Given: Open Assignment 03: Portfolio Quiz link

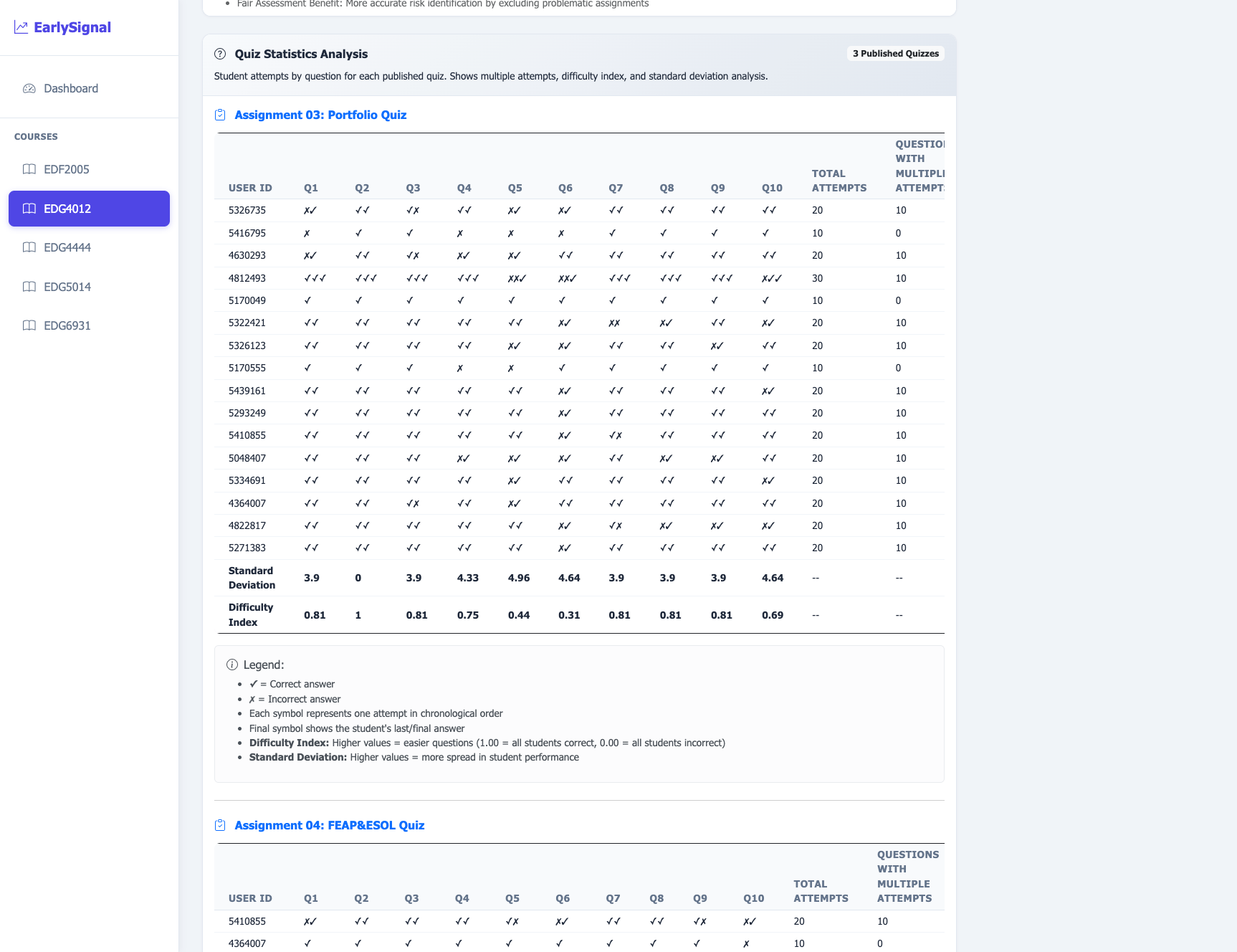Looking at the screenshot, I should [x=320, y=115].
